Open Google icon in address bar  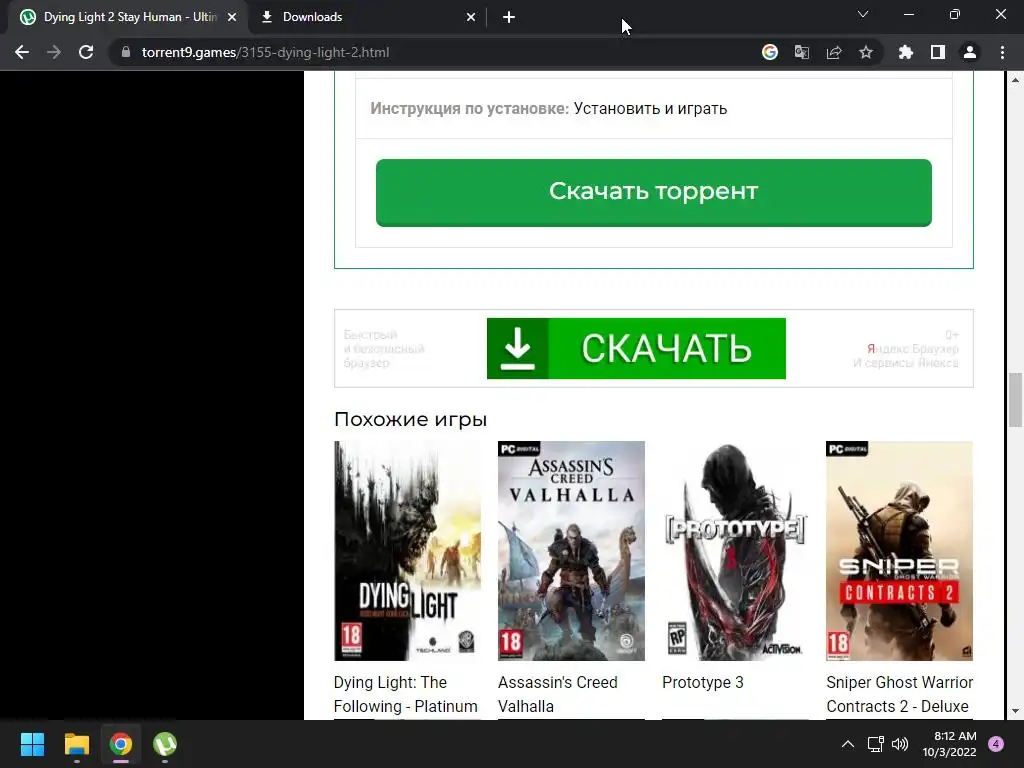pyautogui.click(x=770, y=52)
